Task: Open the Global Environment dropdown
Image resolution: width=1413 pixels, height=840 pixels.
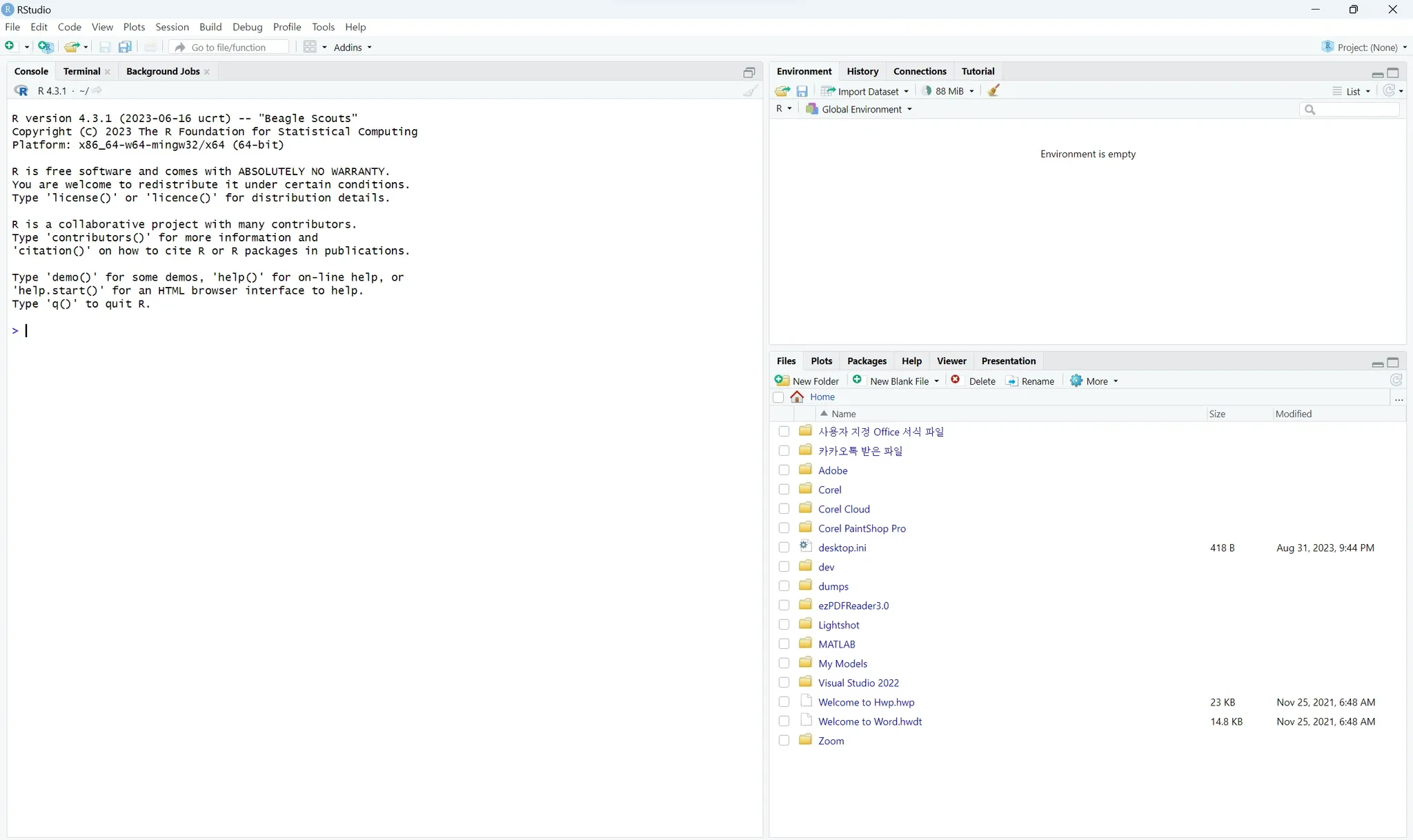Action: tap(859, 109)
